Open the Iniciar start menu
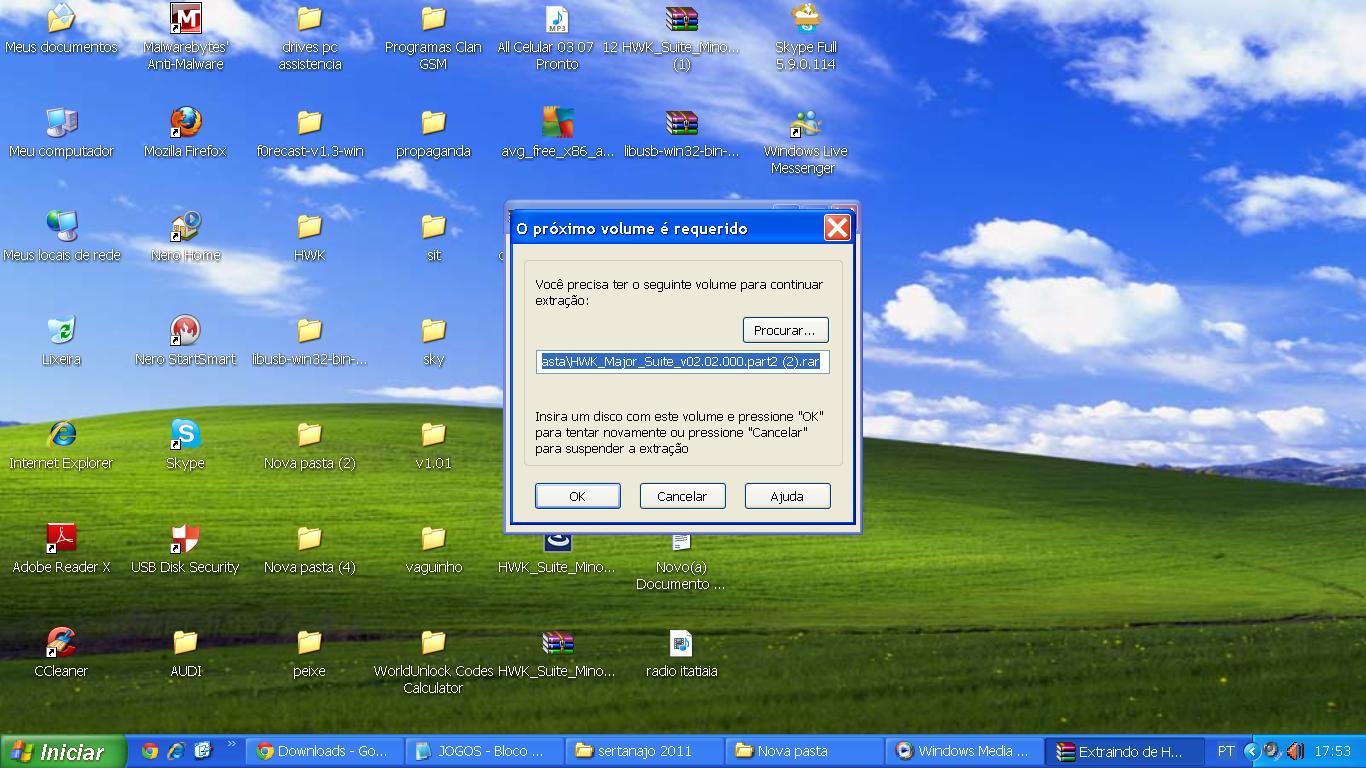Image resolution: width=1366 pixels, height=768 pixels. 64,752
